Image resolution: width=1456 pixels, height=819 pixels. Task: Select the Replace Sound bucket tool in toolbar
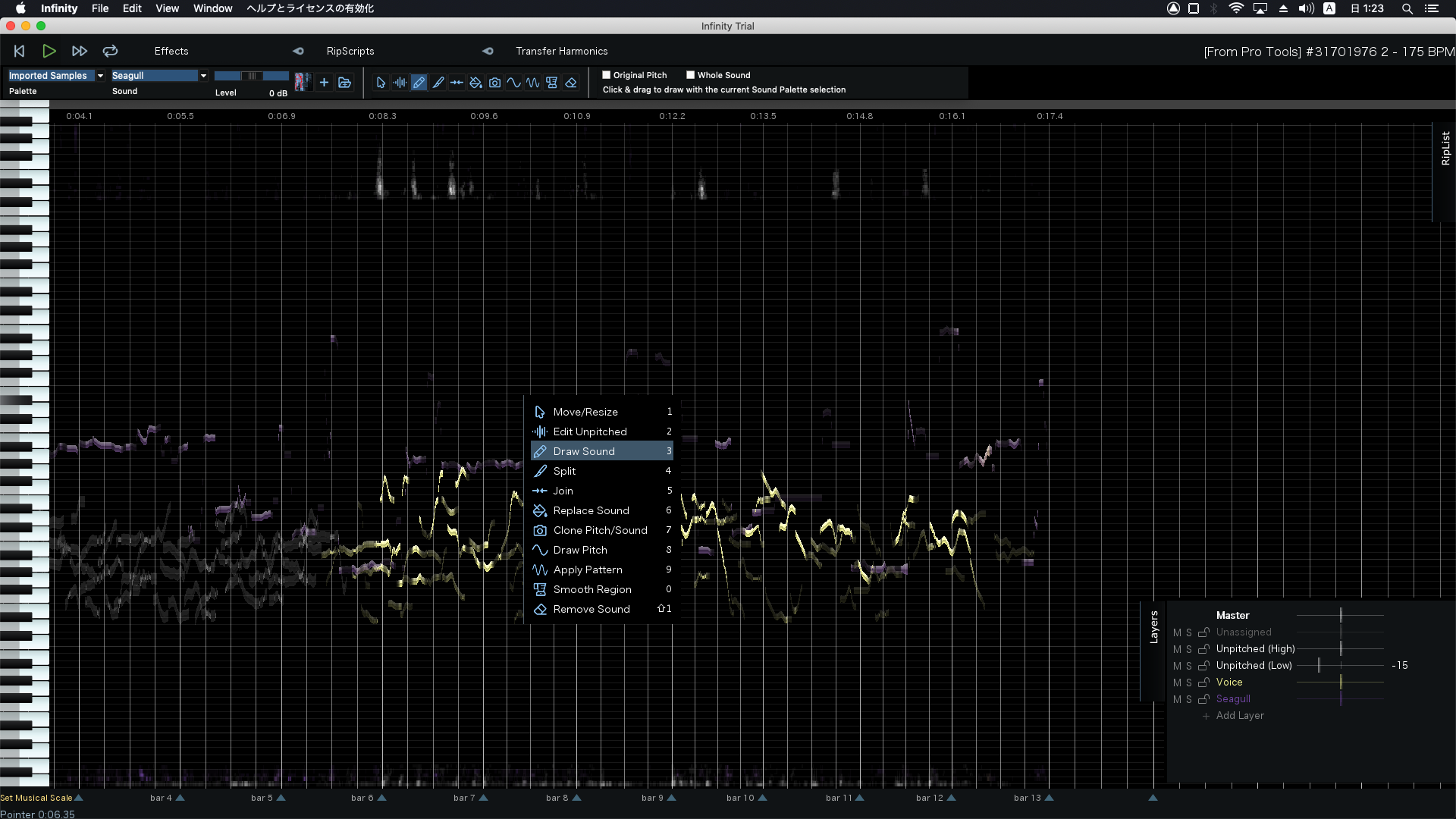pos(475,83)
